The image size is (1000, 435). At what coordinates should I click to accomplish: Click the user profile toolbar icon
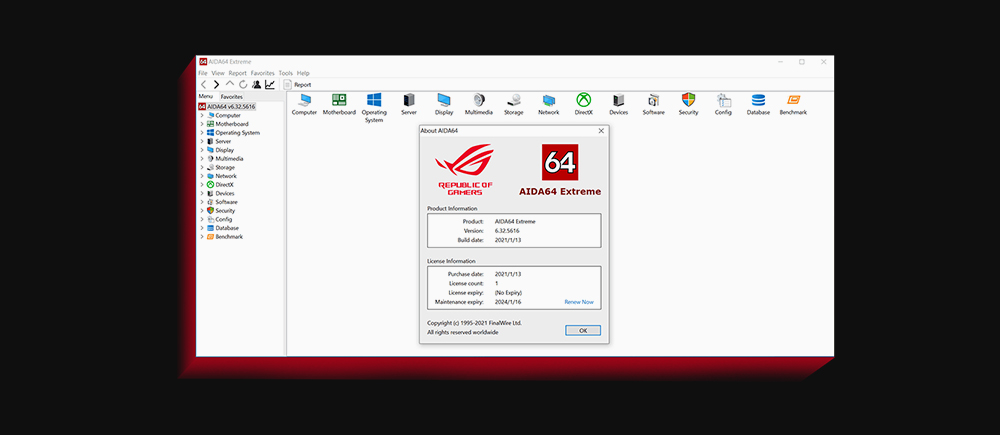[x=256, y=84]
